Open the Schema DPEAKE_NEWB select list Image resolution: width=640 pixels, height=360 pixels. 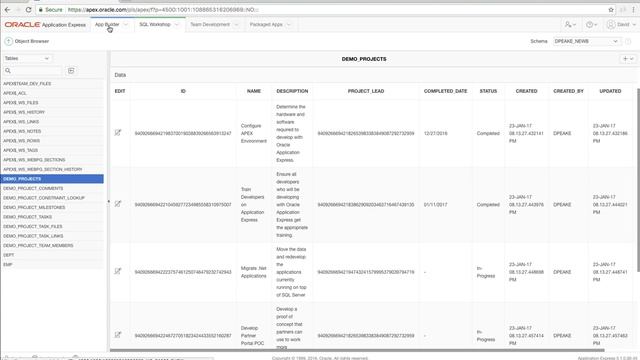[586, 41]
